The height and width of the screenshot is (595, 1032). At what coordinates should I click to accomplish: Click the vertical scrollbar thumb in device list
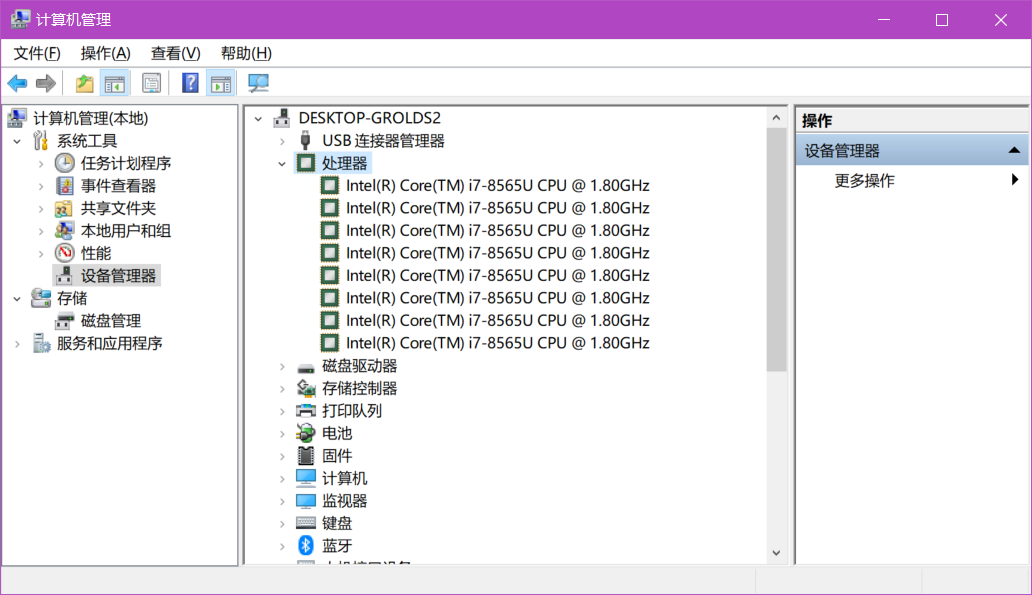pos(776,250)
